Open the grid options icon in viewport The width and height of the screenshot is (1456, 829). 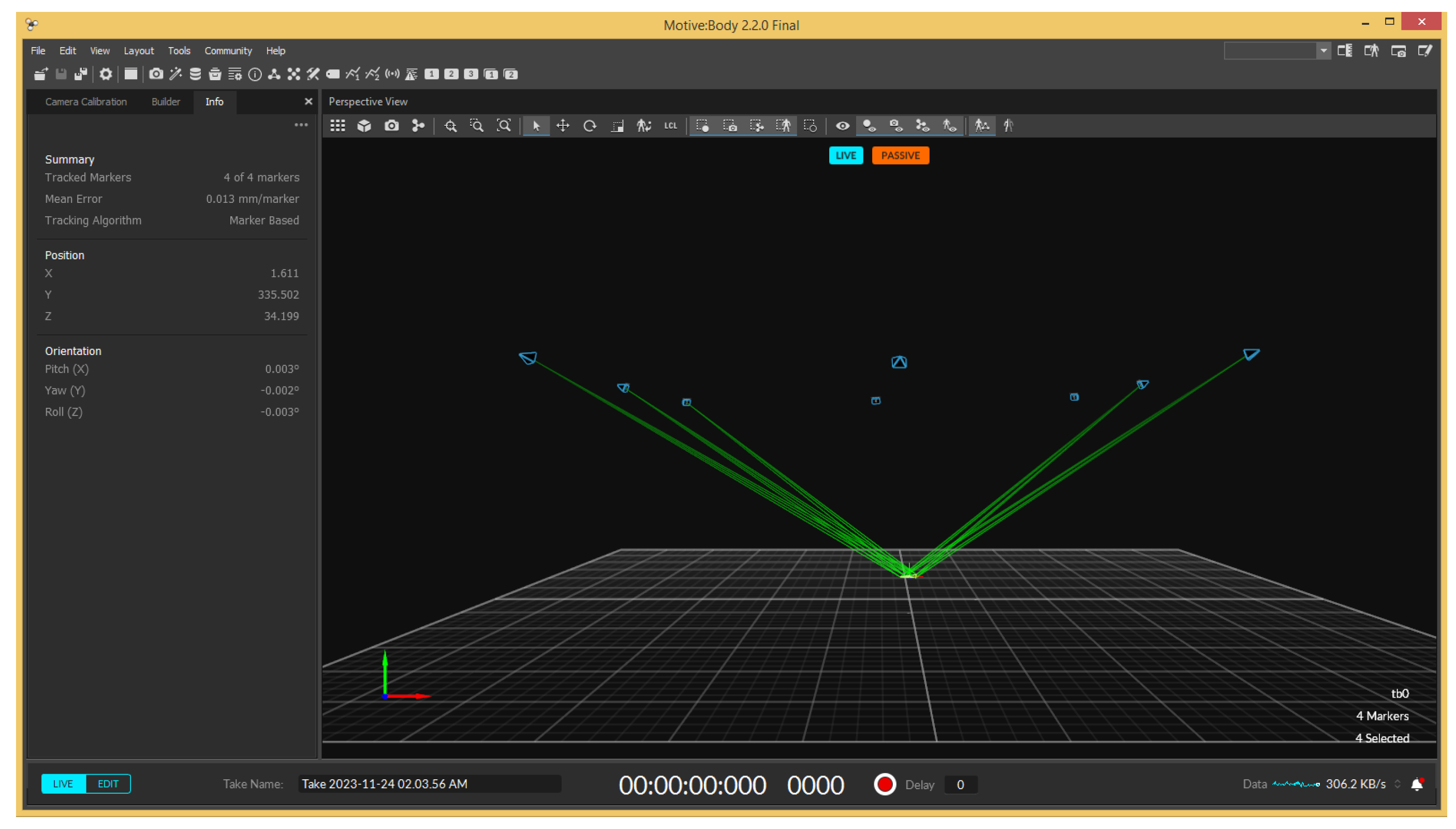point(337,126)
